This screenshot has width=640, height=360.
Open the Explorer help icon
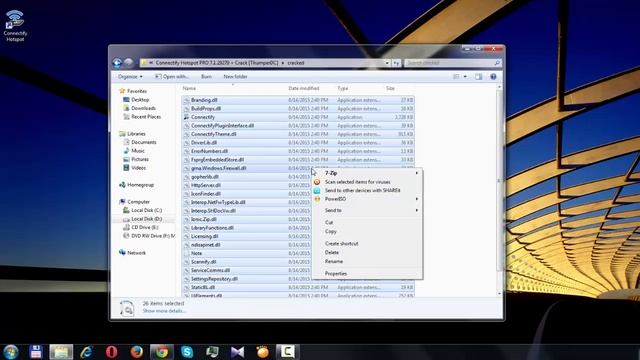click(x=493, y=77)
